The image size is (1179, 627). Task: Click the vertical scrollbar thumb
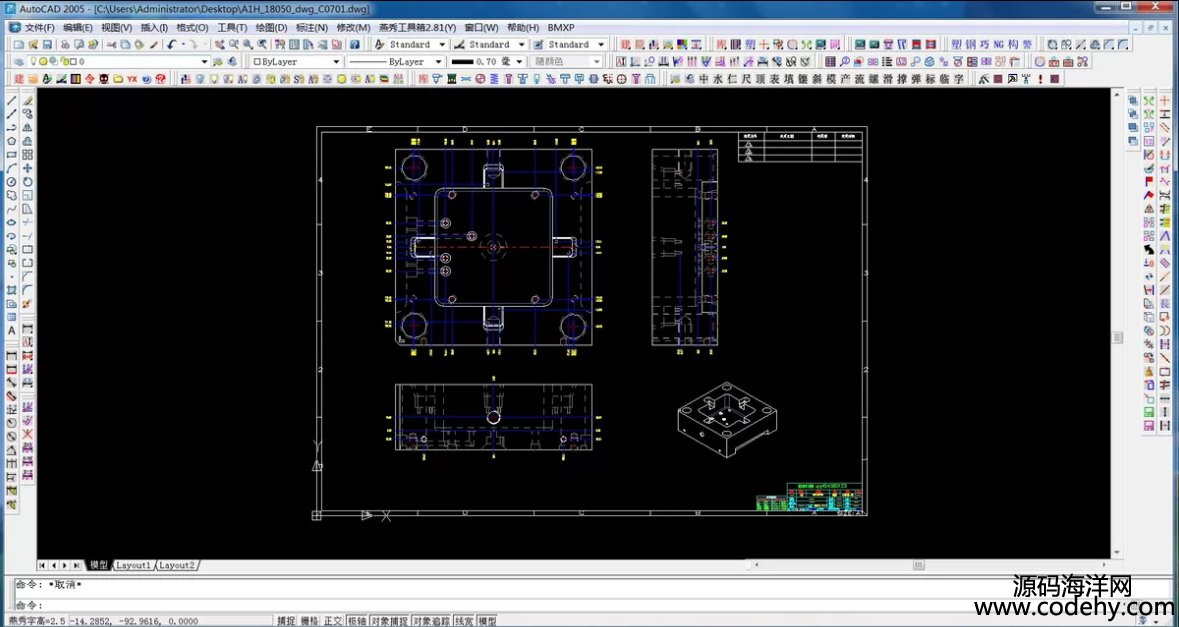(1118, 338)
